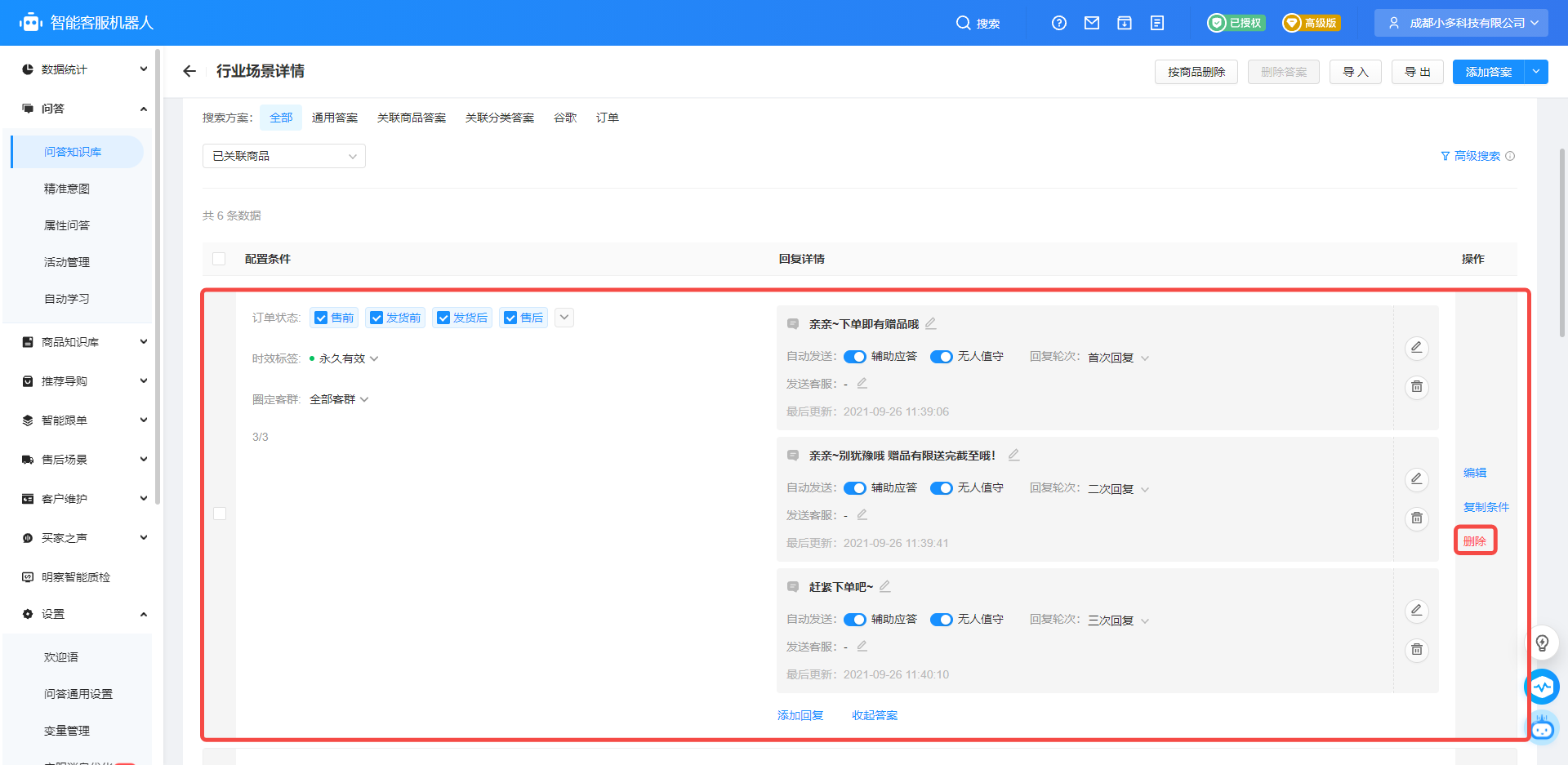Image resolution: width=1568 pixels, height=765 pixels.
Task: Edit 发送客服 for the 首次回复 answer
Action: [862, 383]
